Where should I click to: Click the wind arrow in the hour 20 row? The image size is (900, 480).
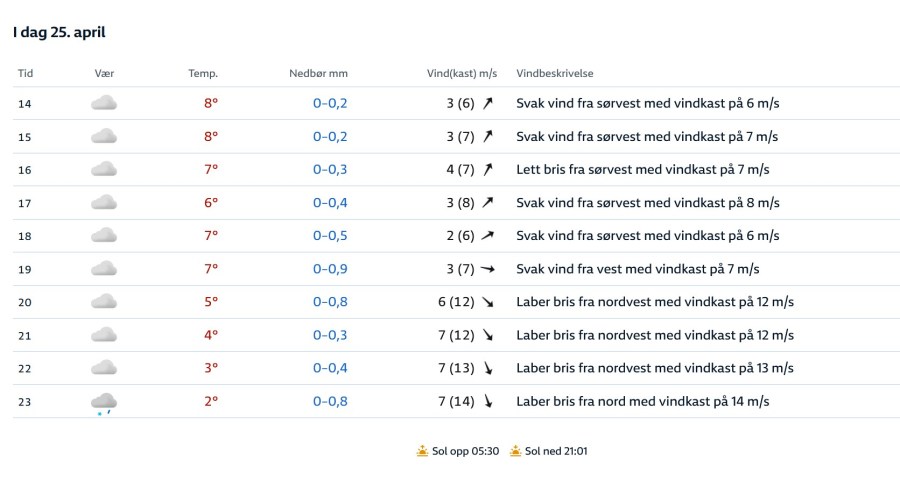point(488,302)
